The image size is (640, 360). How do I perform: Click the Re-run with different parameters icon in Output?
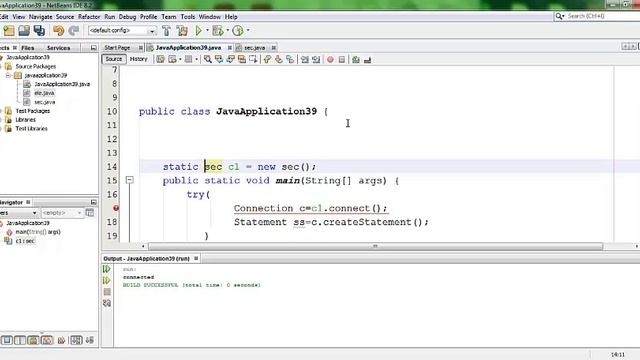[107, 280]
